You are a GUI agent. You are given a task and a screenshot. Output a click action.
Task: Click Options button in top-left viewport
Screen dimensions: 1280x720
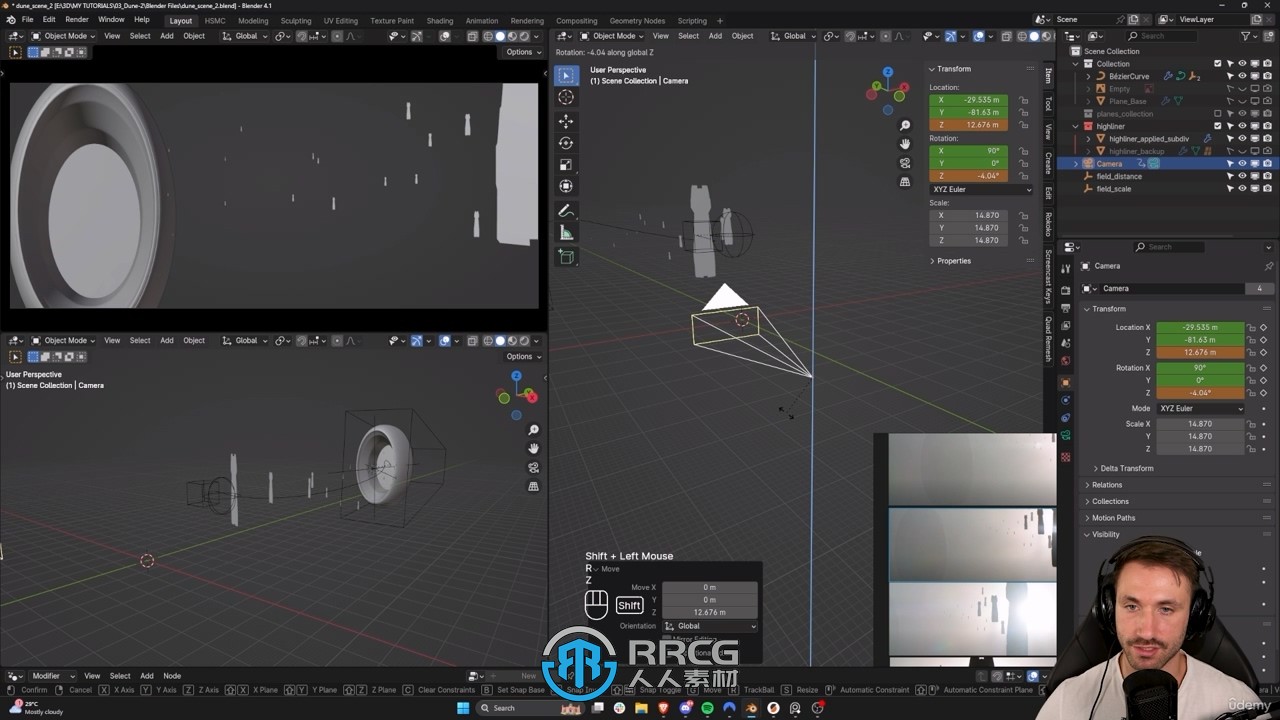pyautogui.click(x=523, y=52)
